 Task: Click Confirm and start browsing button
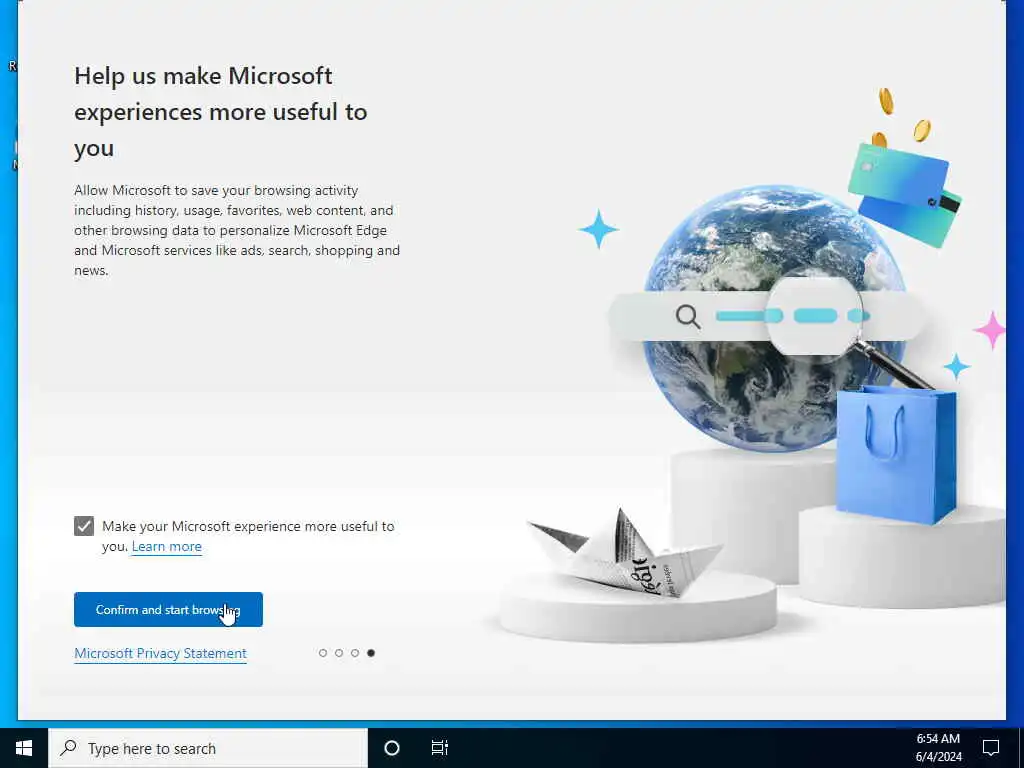click(168, 609)
